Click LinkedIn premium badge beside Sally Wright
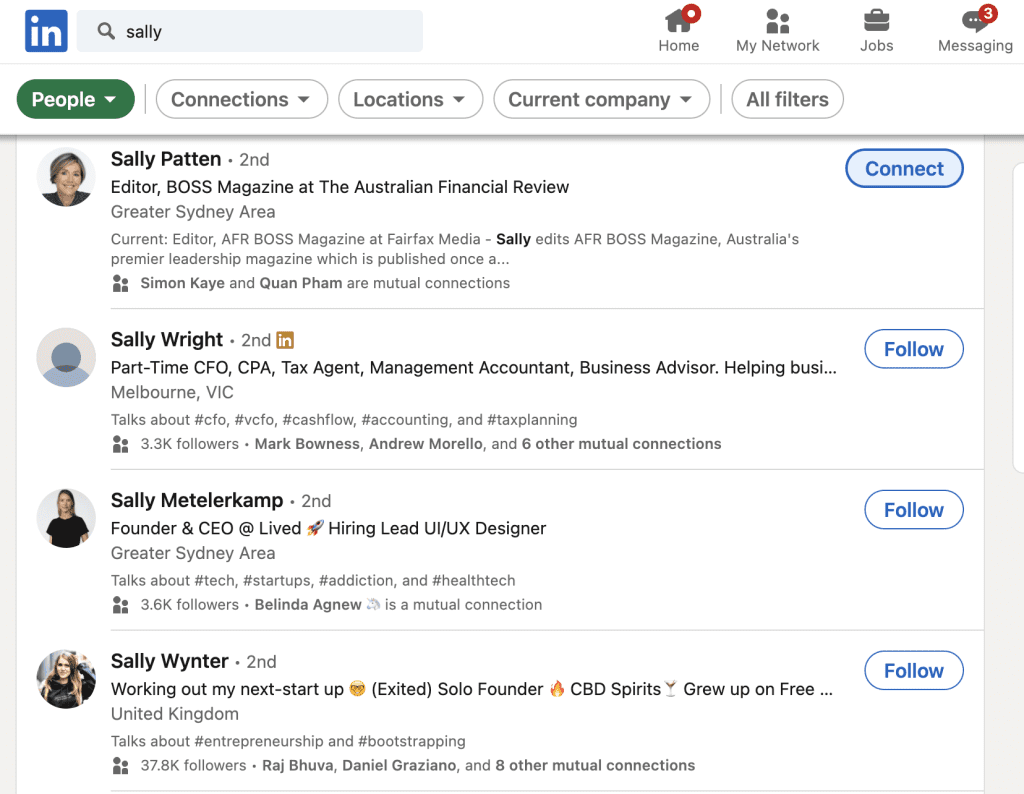The height and width of the screenshot is (794, 1024). pos(285,340)
